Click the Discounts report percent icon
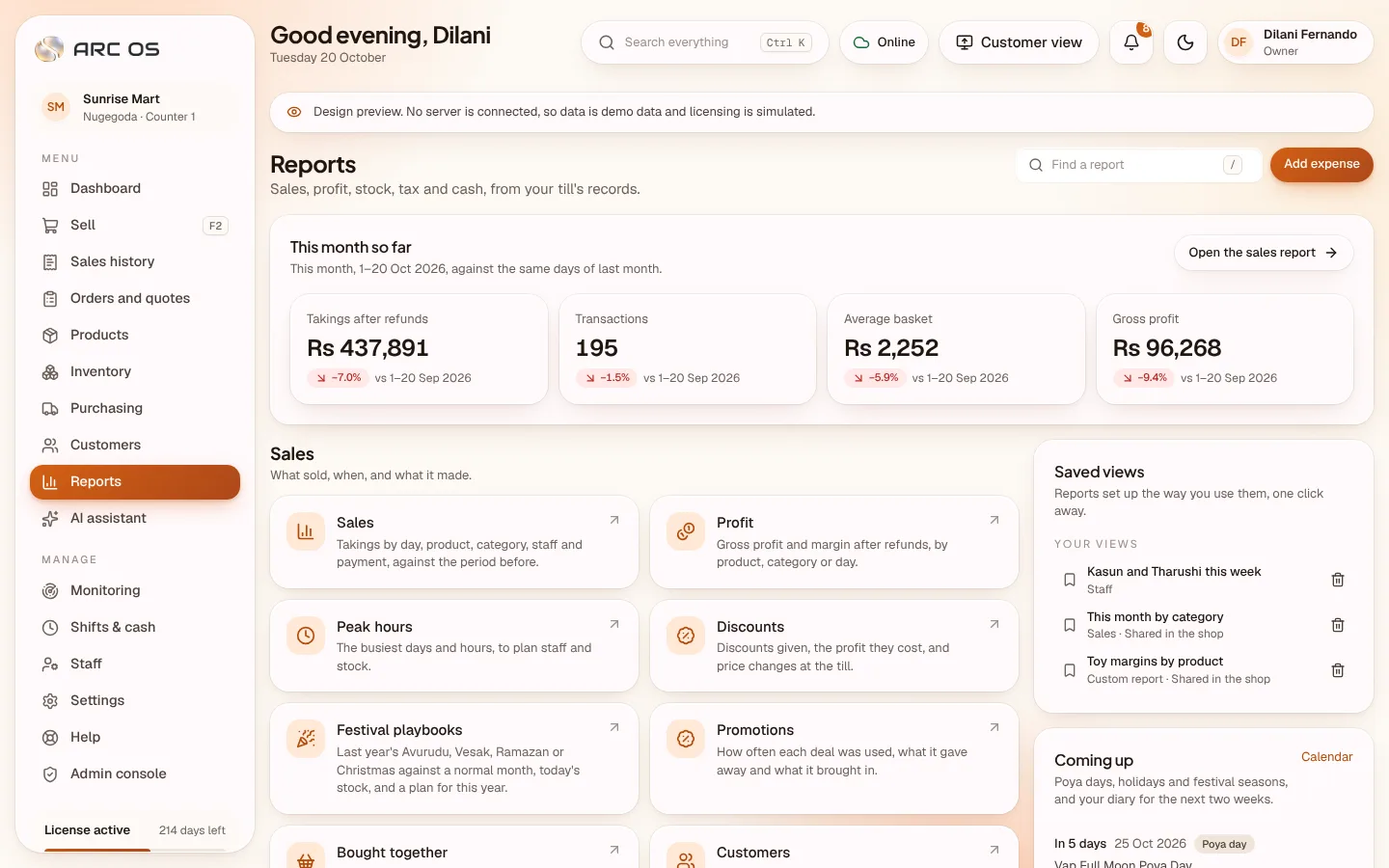This screenshot has height=868, width=1389. (686, 636)
